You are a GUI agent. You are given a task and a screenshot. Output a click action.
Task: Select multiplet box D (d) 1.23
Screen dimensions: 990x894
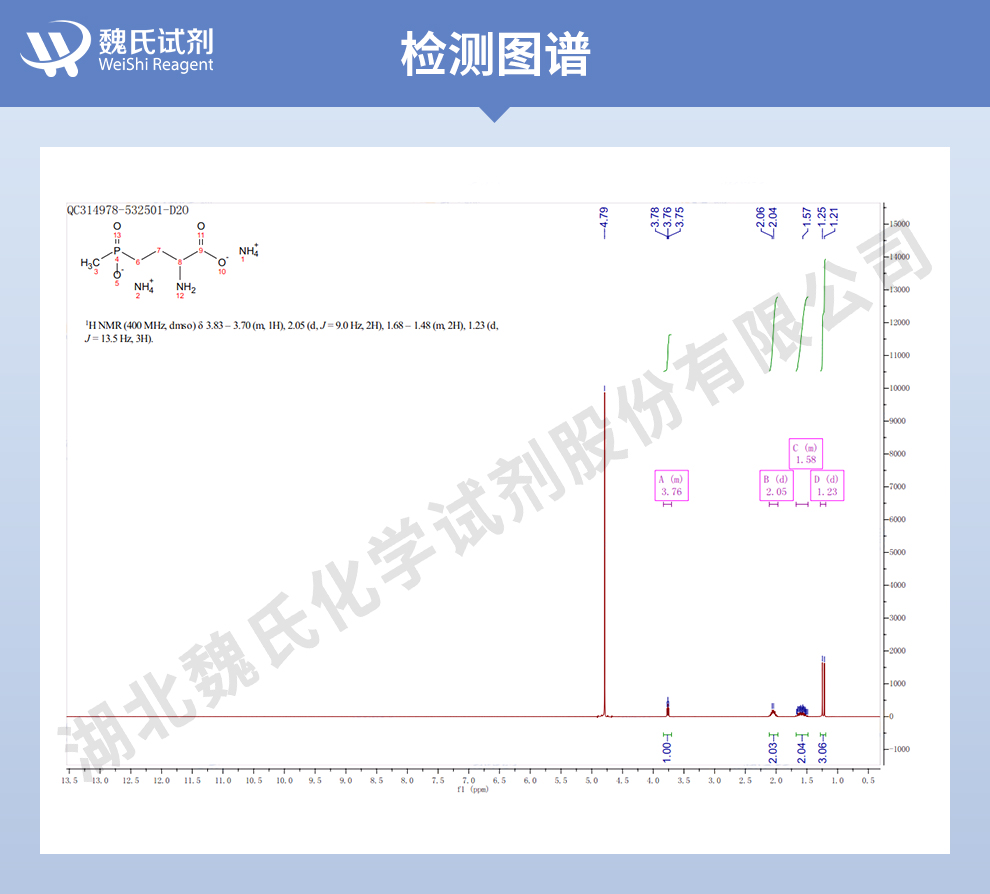(827, 485)
